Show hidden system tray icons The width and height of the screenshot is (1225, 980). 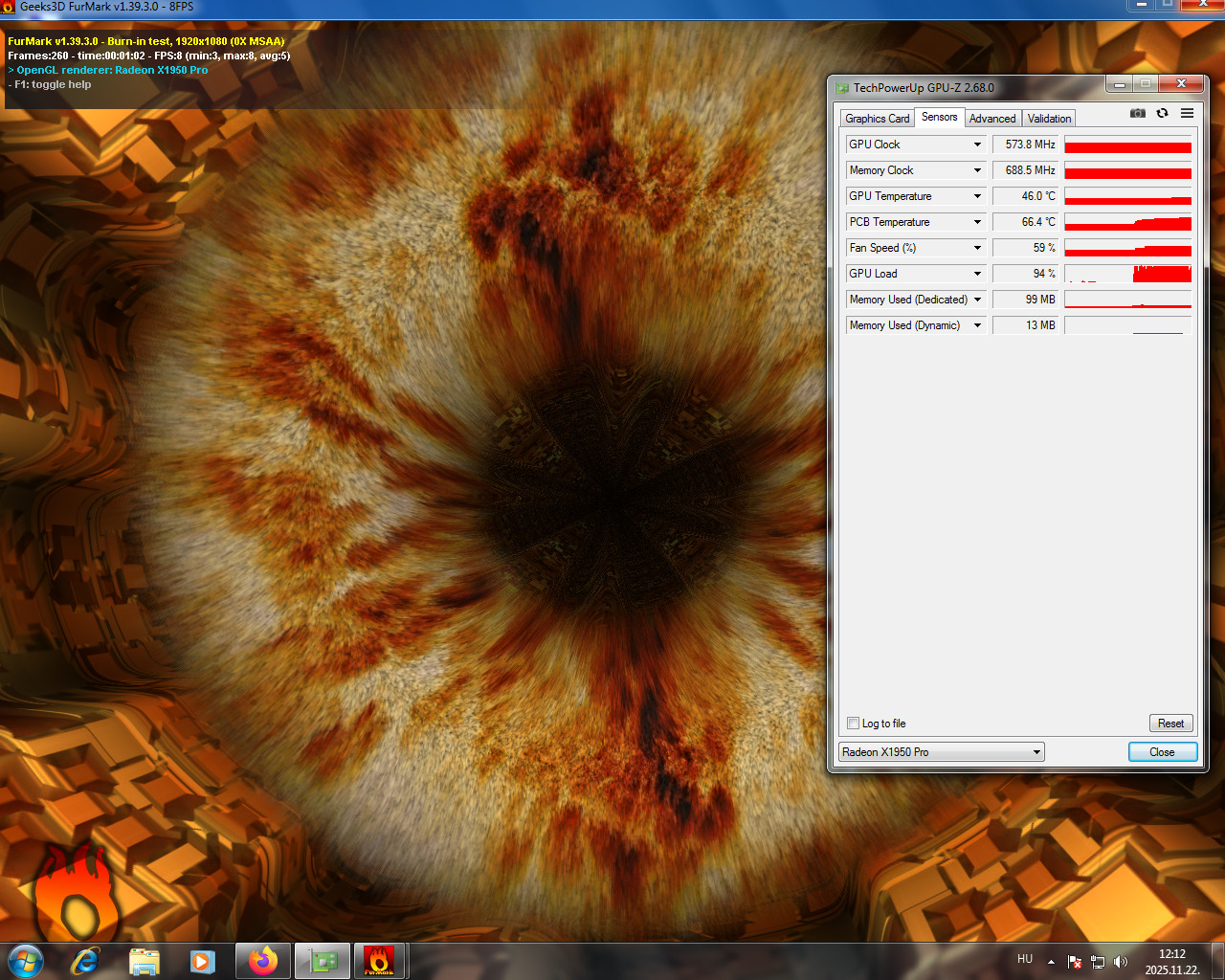(x=1051, y=962)
